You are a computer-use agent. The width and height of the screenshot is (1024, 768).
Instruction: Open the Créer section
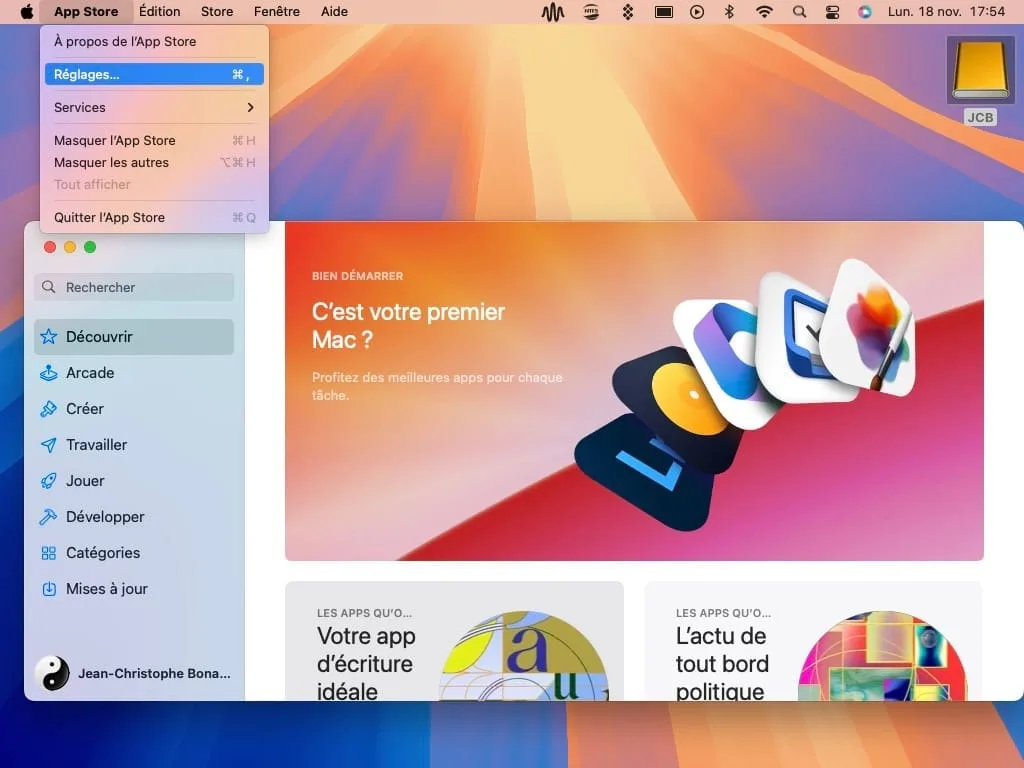[x=134, y=409]
